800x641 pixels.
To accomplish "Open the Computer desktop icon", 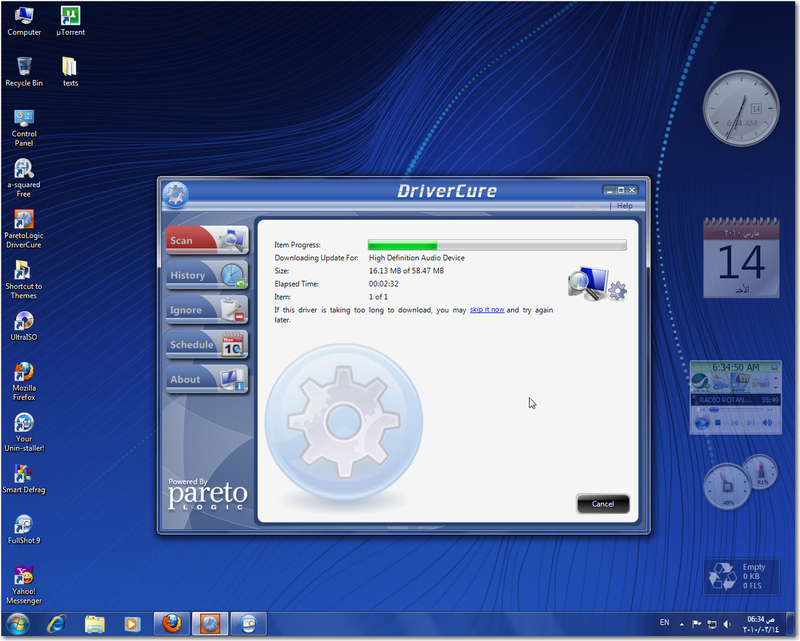I will coord(24,21).
